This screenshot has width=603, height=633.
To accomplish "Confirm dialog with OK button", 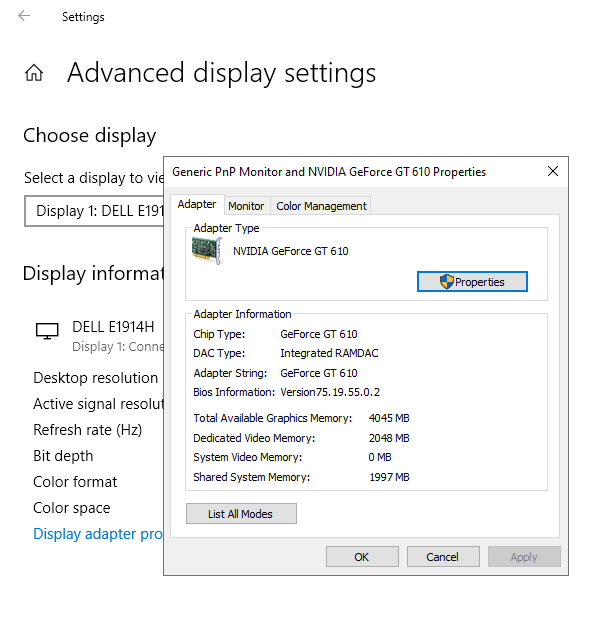I will pyautogui.click(x=362, y=557).
